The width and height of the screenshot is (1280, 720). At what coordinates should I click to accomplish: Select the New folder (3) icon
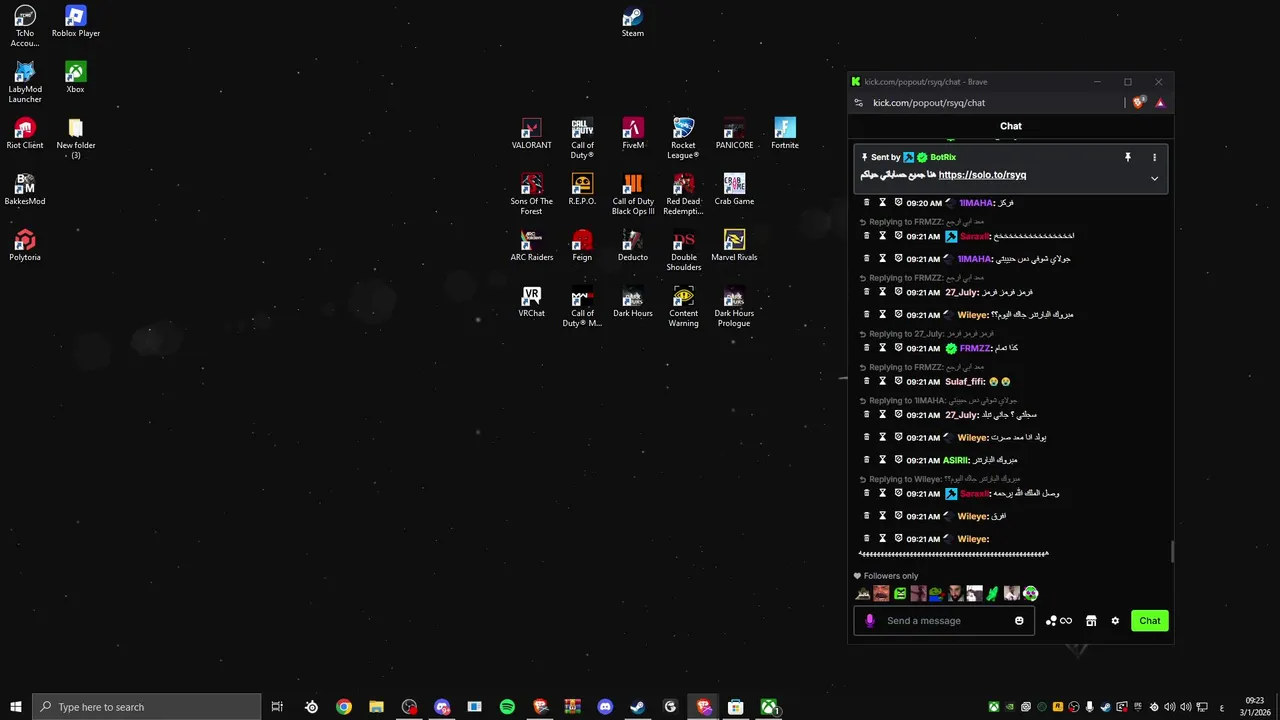[76, 138]
